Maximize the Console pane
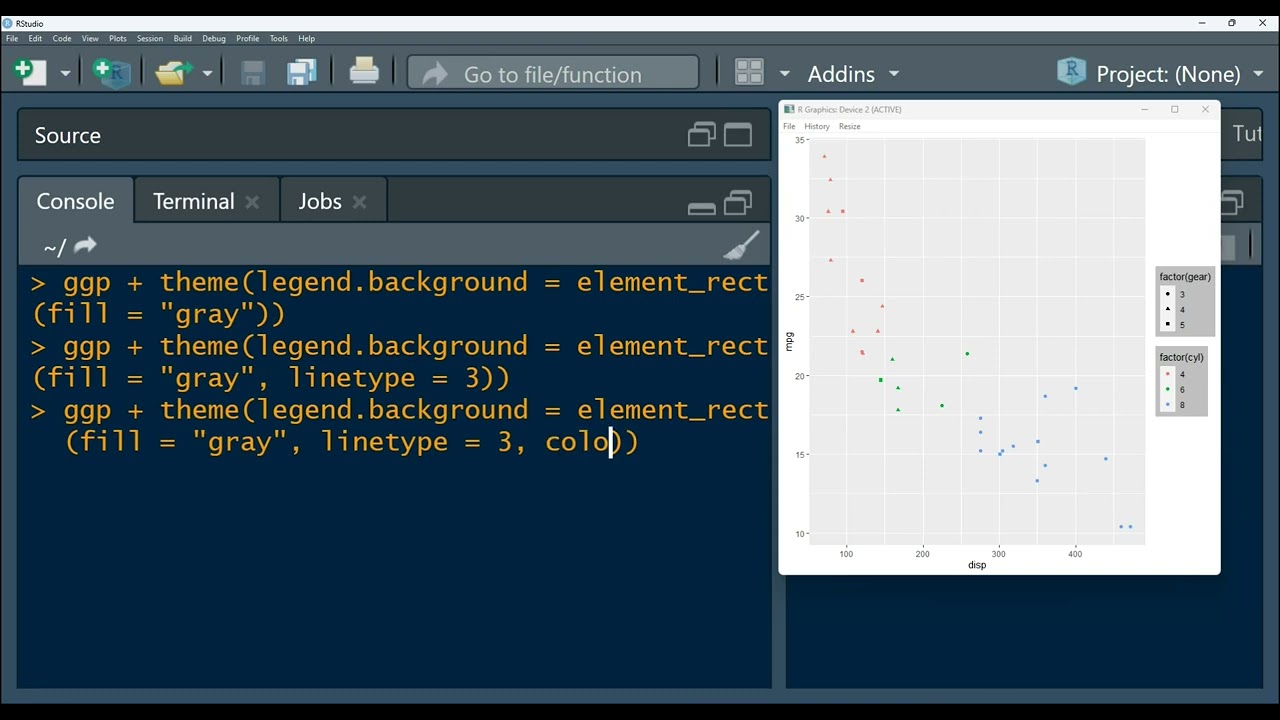 tap(738, 203)
